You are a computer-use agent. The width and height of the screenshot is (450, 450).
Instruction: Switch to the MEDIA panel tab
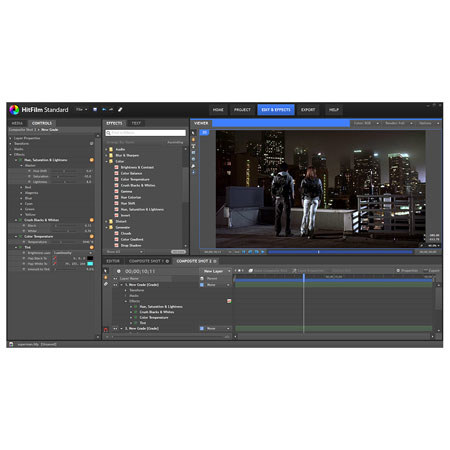pyautogui.click(x=17, y=123)
